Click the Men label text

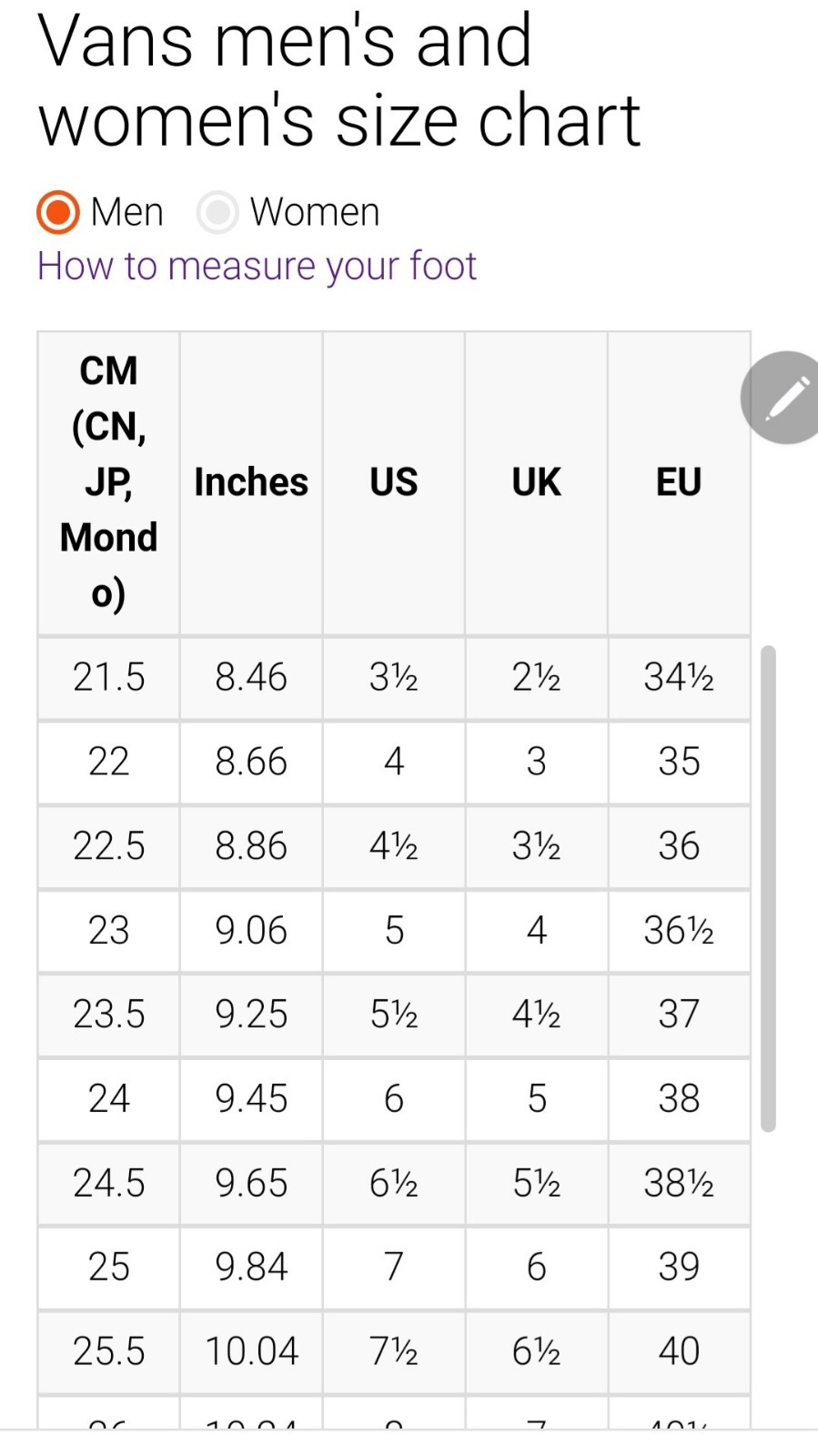pyautogui.click(x=126, y=212)
